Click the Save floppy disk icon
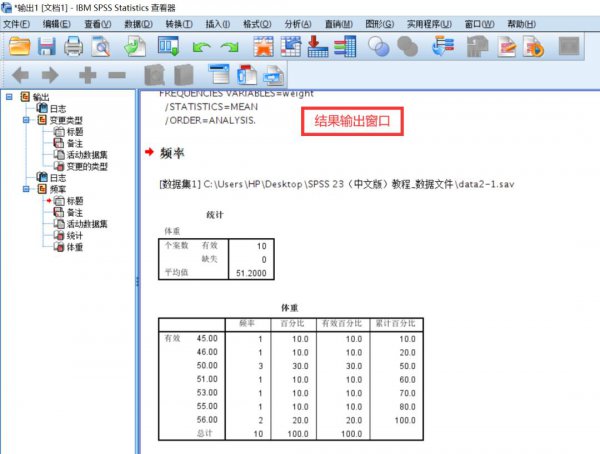This screenshot has width=600, height=454. (x=47, y=46)
